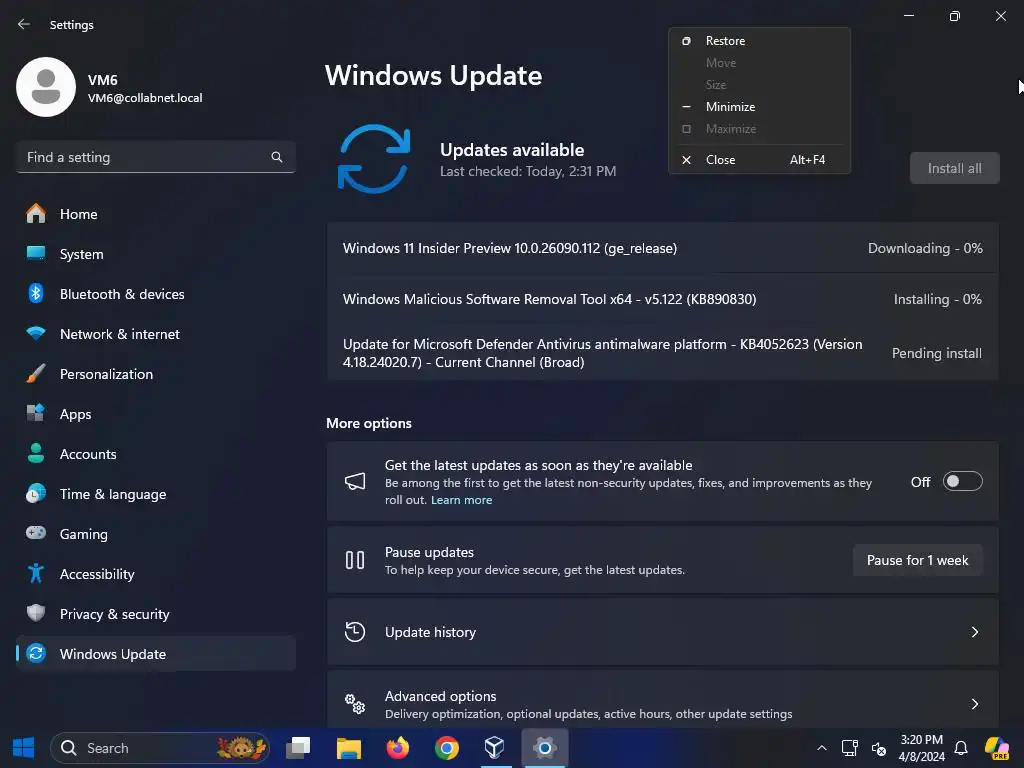Click Windows Malicious Software Removal Tool row
1024x768 pixels.
(x=662, y=299)
